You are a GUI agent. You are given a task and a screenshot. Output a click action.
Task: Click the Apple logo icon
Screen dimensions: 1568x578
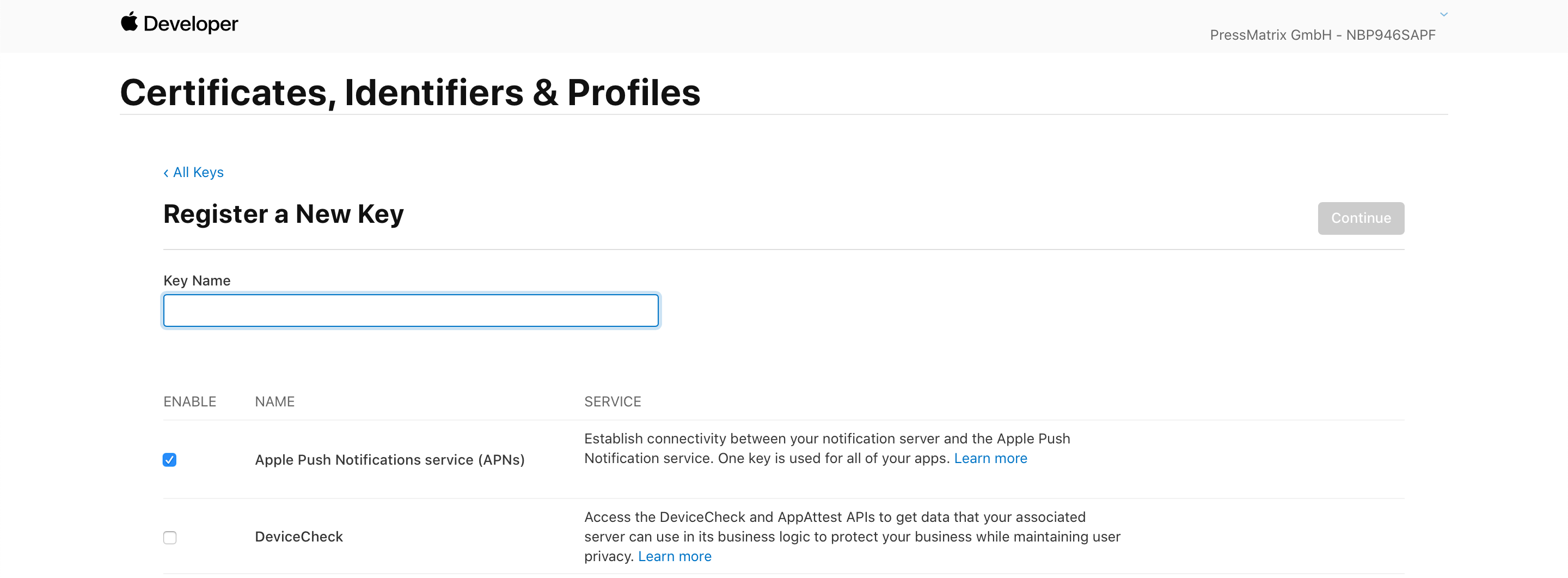[x=129, y=22]
